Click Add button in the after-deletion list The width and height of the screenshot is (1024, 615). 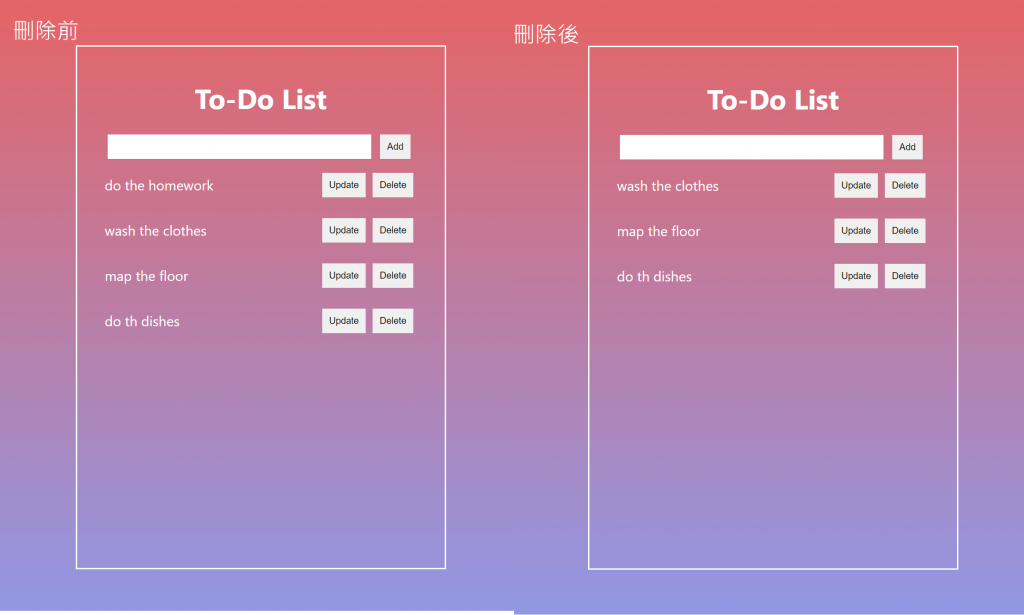[x=907, y=148]
